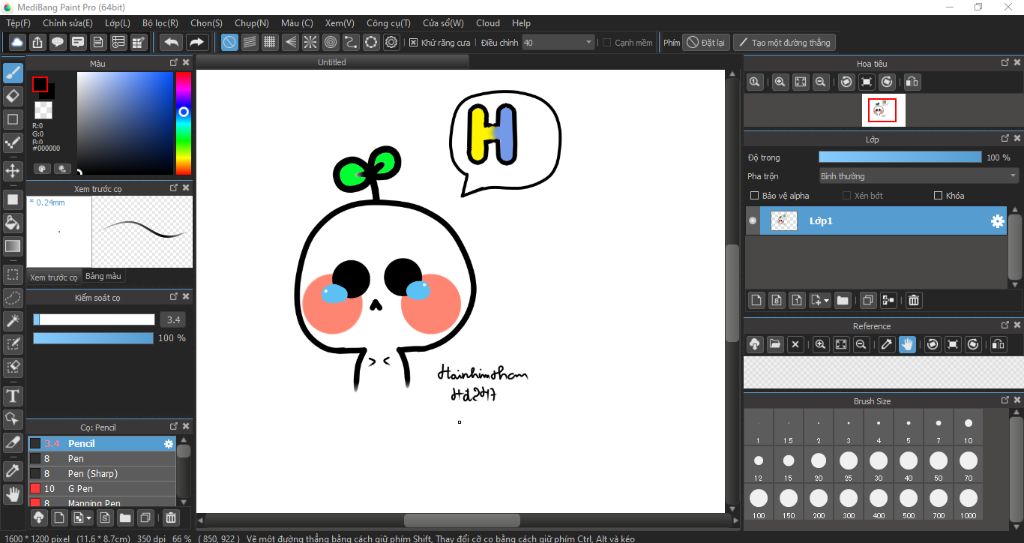Adjust the brush size slider 3.4
1024x543 pixels.
pyautogui.click(x=94, y=320)
